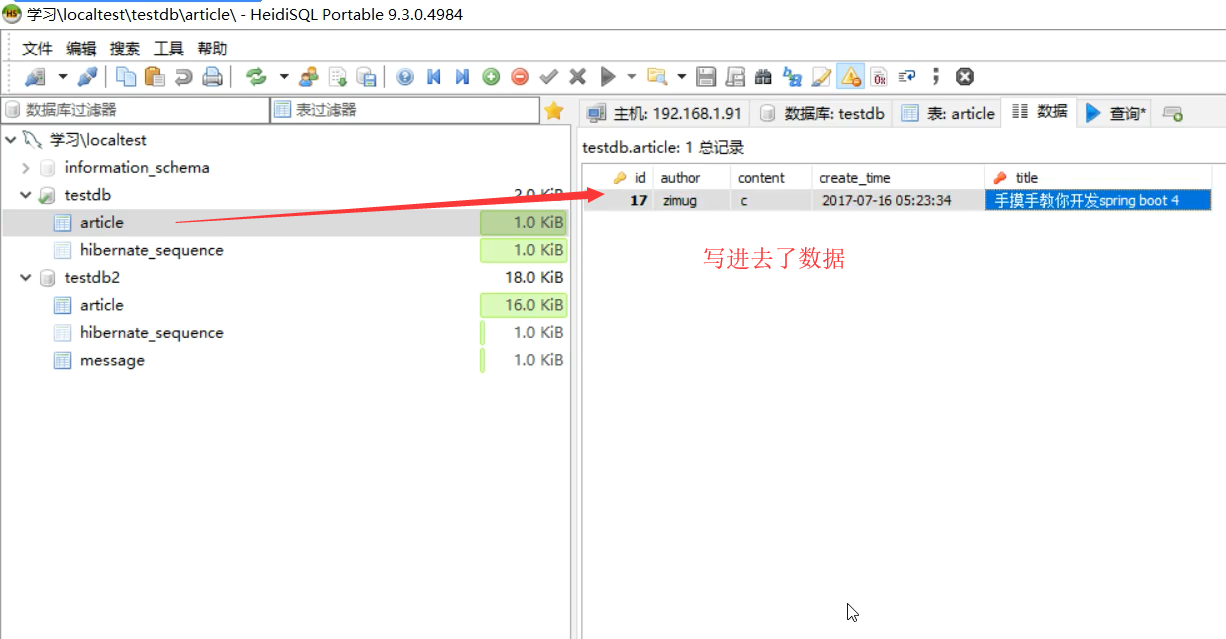Select the information_schema database
Screen dimensions: 1226x639
[137, 168]
